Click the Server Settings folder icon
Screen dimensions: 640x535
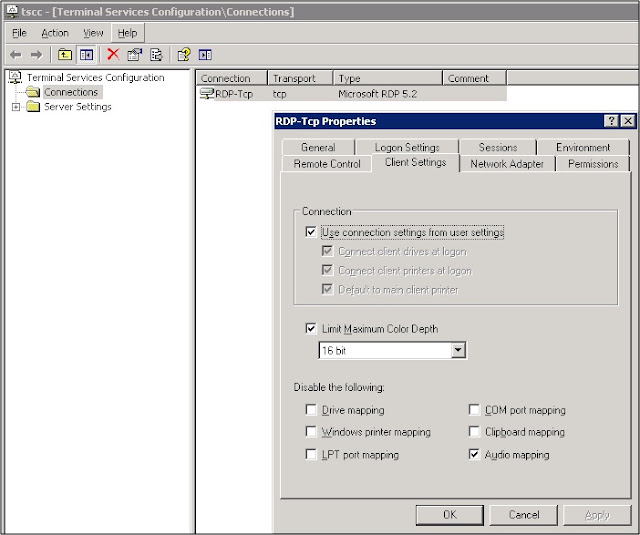pos(33,107)
